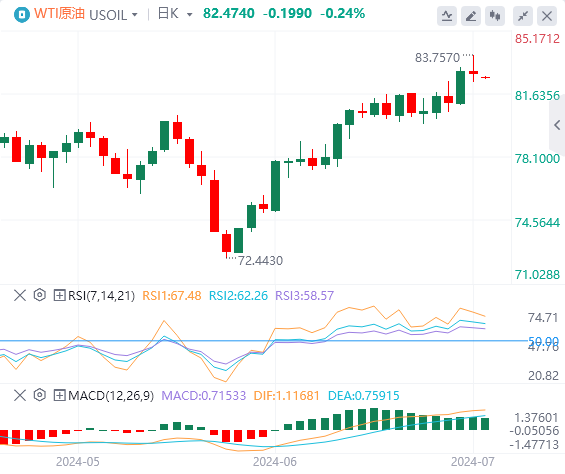Screen dimensions: 565x474
Task: Expand the MACD panel plus icon
Action: 59,395
